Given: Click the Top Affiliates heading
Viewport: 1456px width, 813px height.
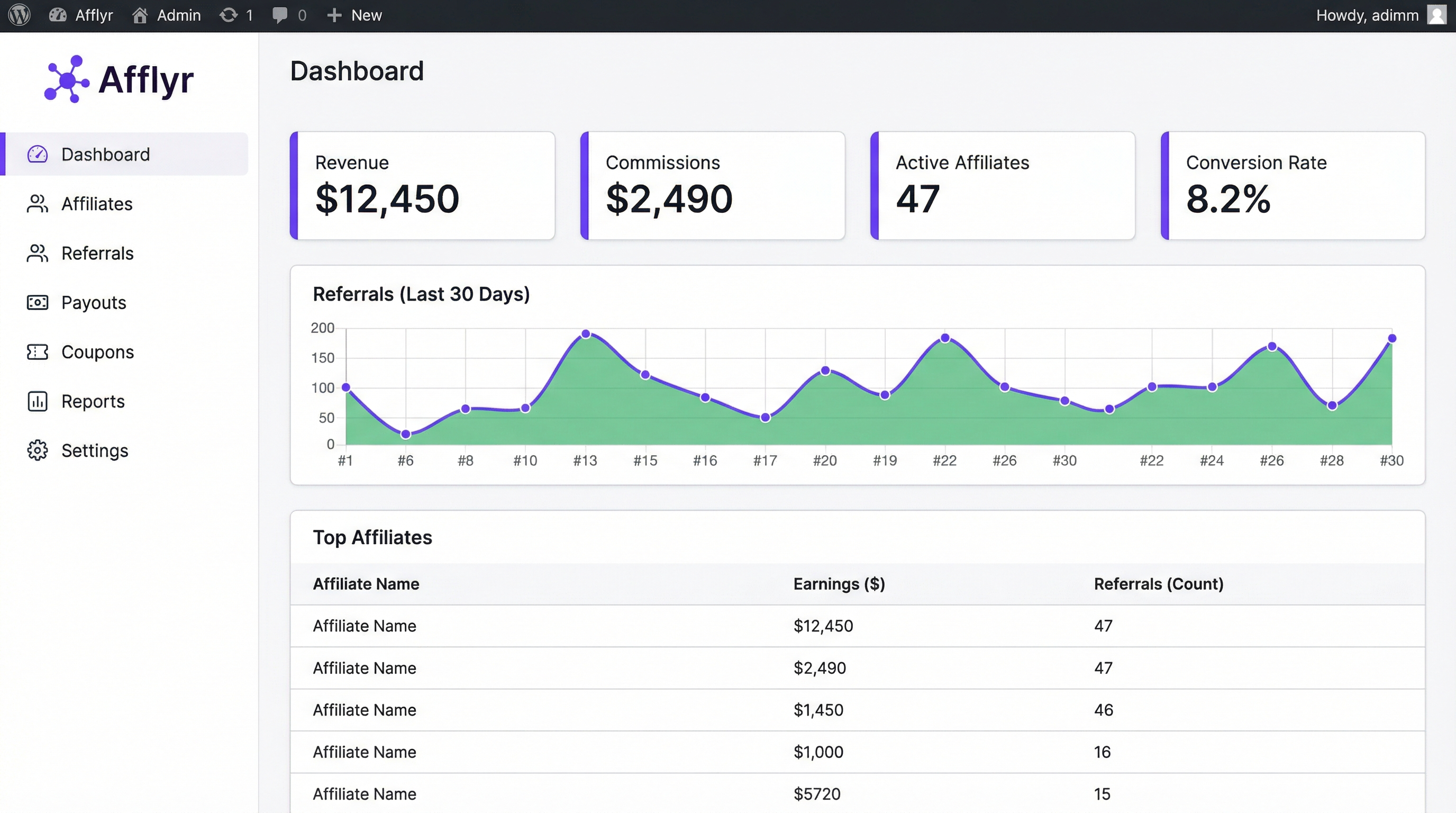Looking at the screenshot, I should pyautogui.click(x=372, y=537).
